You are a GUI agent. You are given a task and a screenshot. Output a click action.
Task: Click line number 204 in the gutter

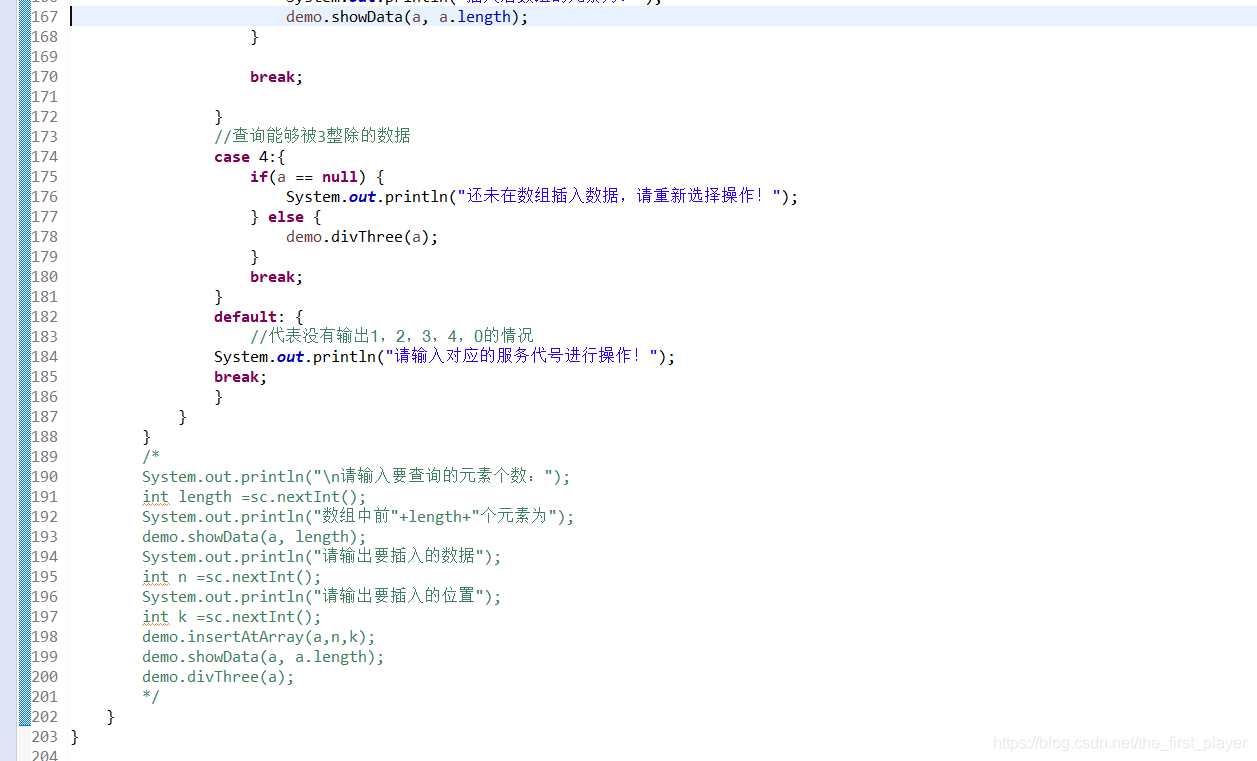(x=45, y=755)
